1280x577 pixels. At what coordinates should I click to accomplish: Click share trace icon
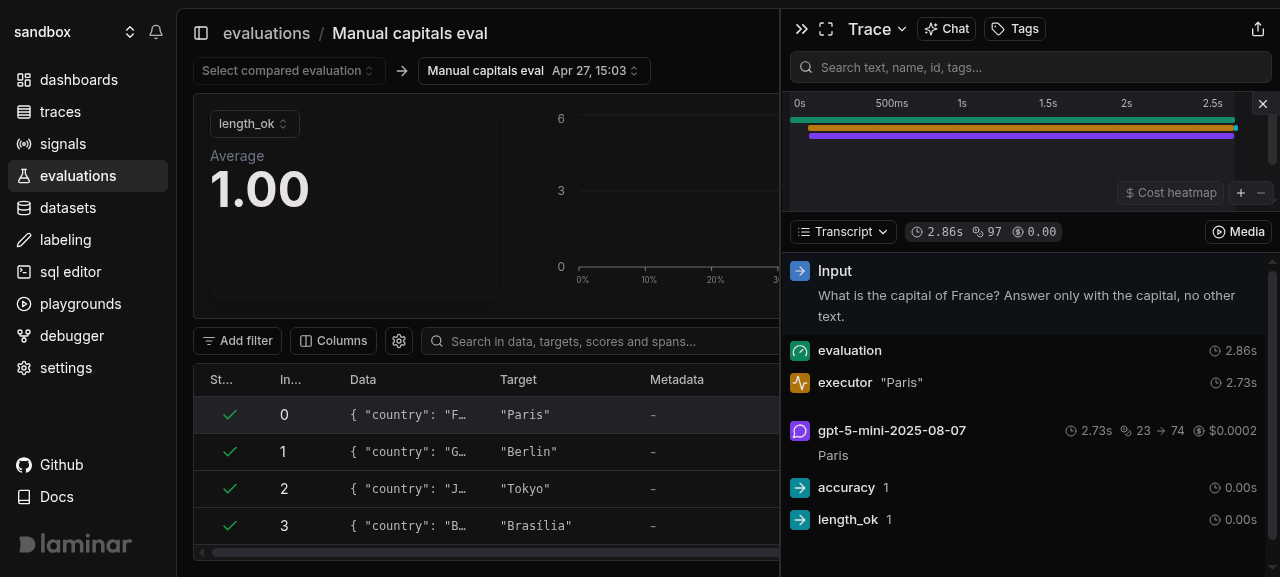(1258, 29)
